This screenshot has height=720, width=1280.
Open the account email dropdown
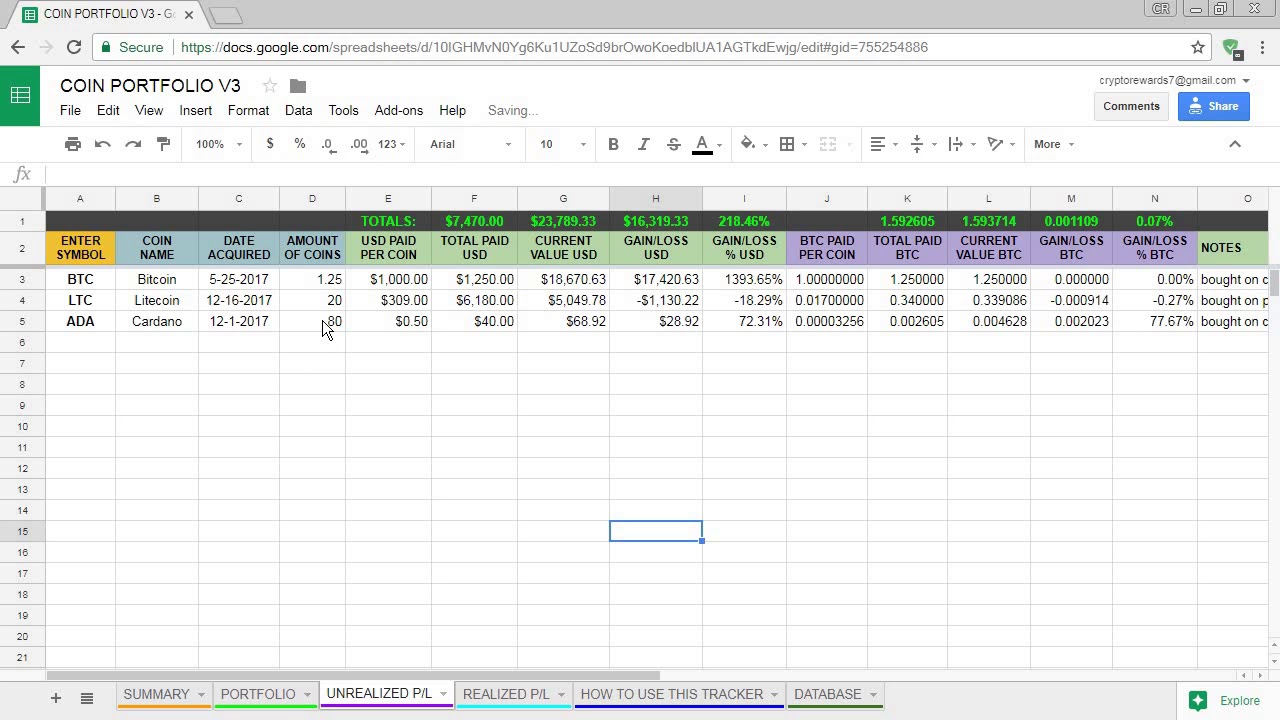pyautogui.click(x=1174, y=80)
